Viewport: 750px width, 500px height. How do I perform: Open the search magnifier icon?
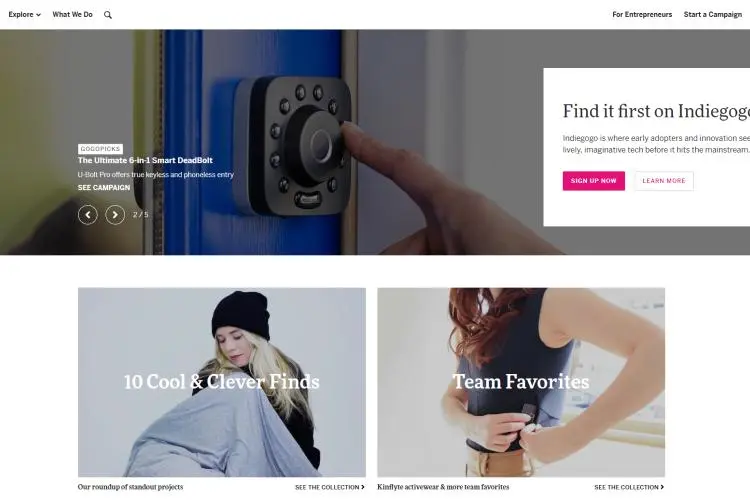(108, 15)
